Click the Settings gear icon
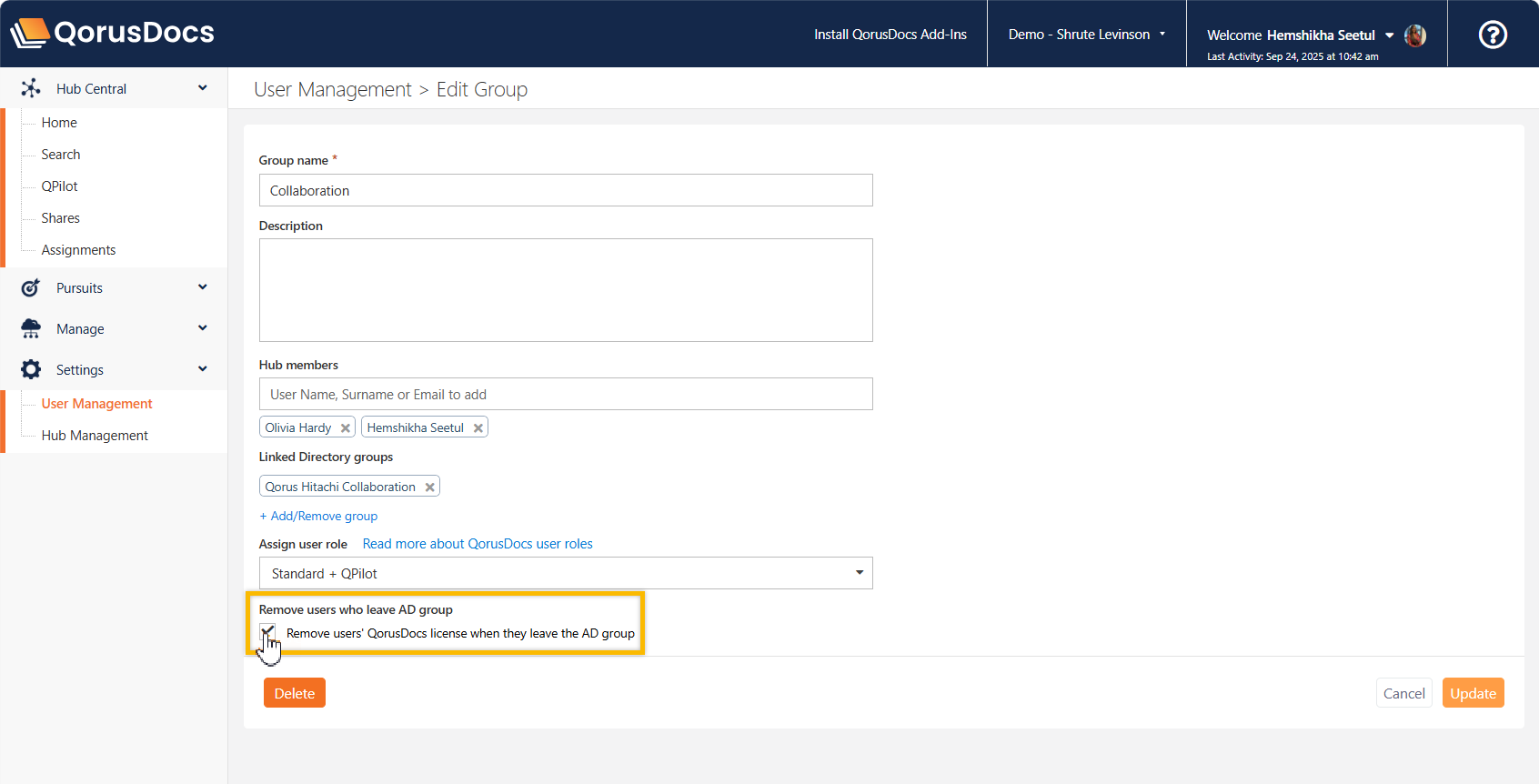 (31, 369)
